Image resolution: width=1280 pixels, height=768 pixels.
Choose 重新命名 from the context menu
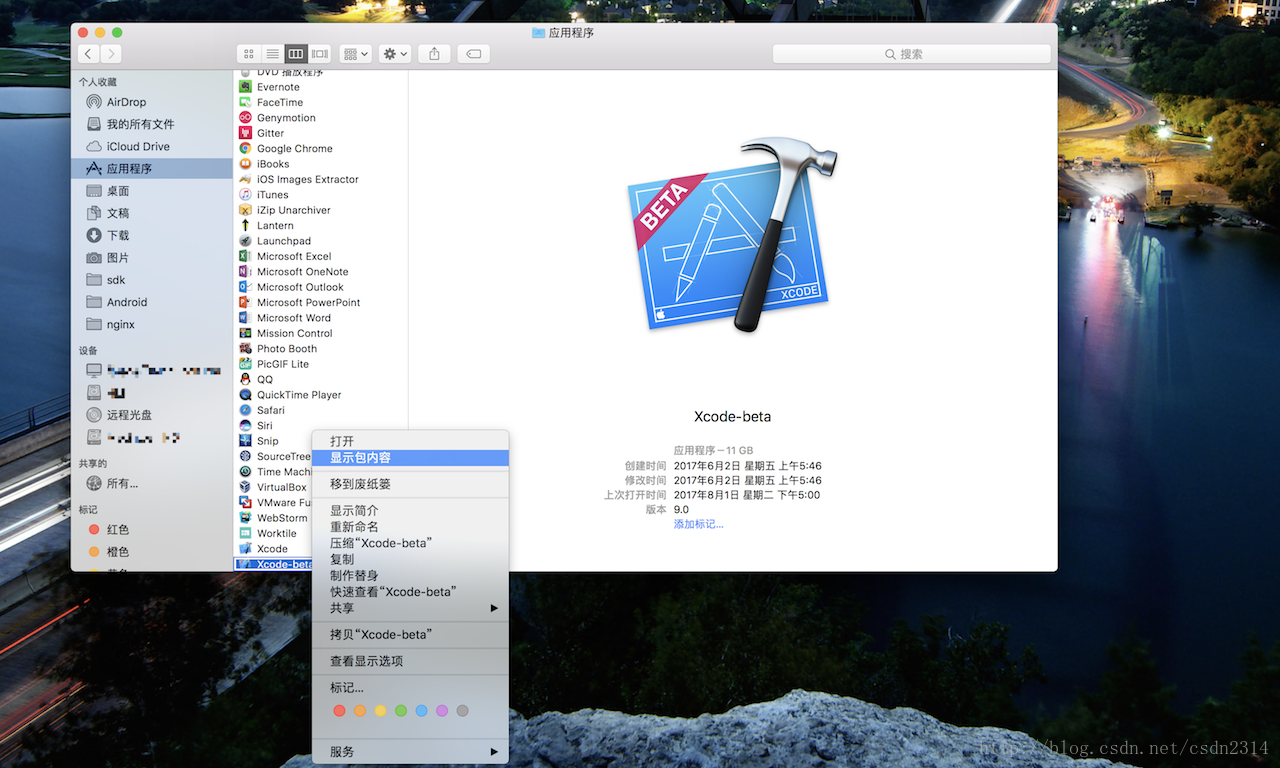pos(410,527)
